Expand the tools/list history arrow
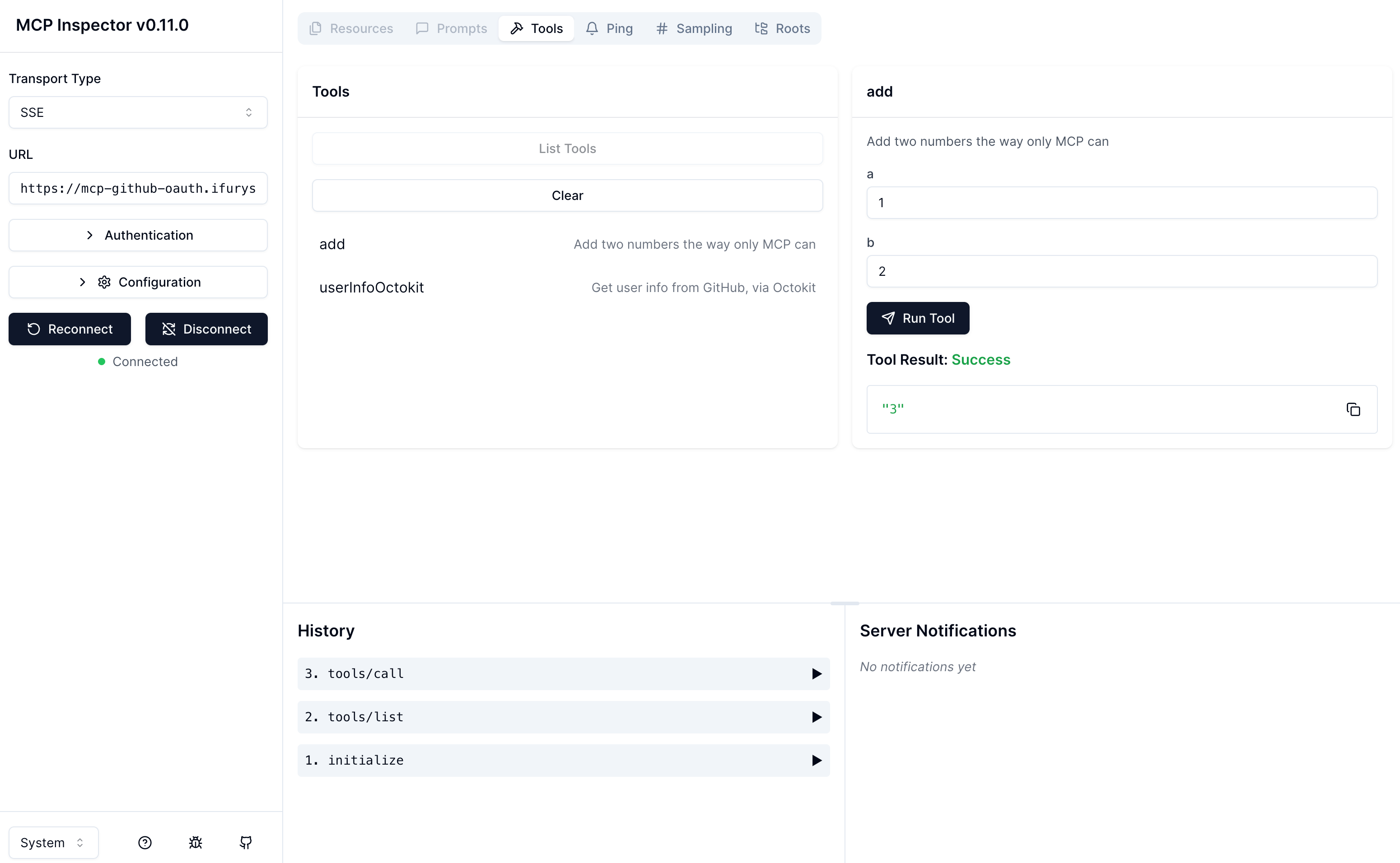1400x863 pixels. pyautogui.click(x=817, y=717)
